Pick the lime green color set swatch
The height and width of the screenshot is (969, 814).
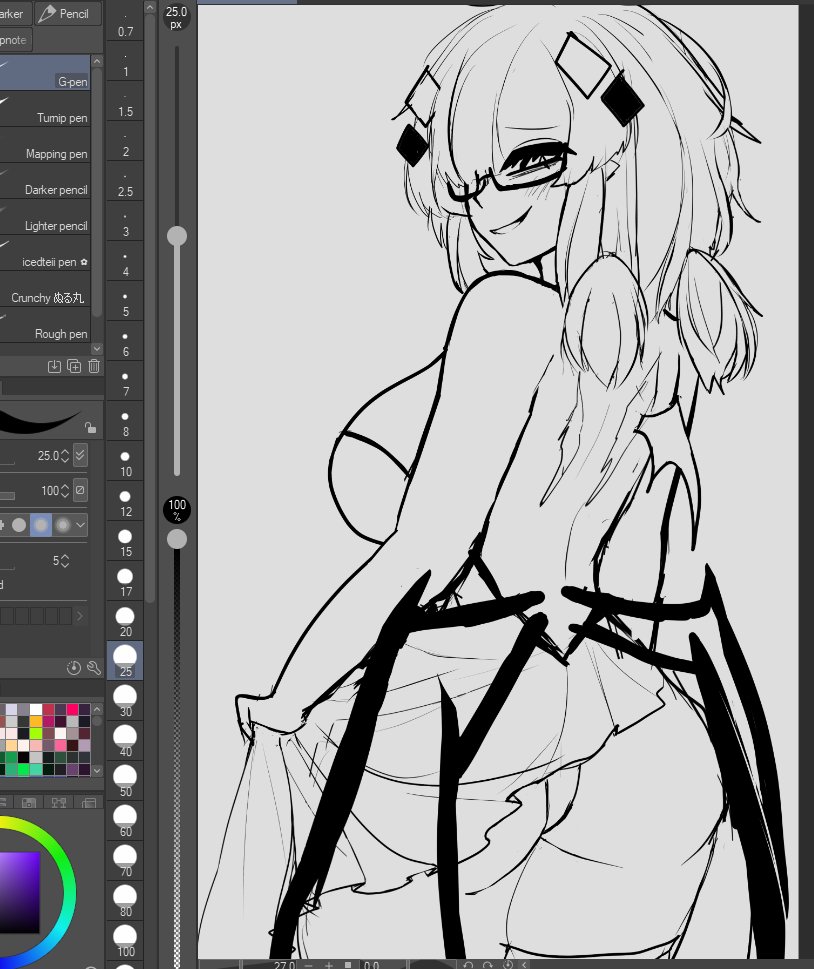(x=36, y=733)
